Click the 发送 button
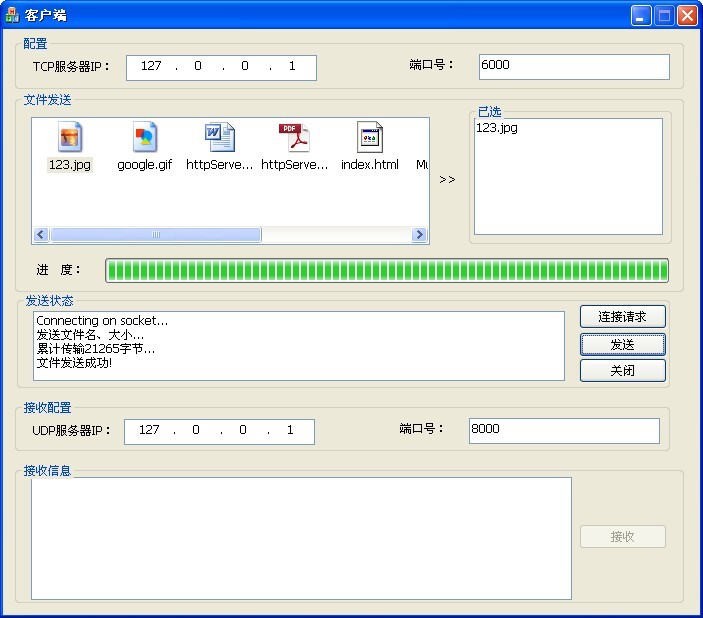 click(x=622, y=344)
